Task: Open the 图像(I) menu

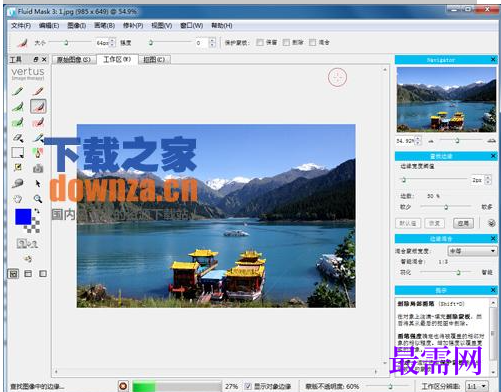Action: 77,26
